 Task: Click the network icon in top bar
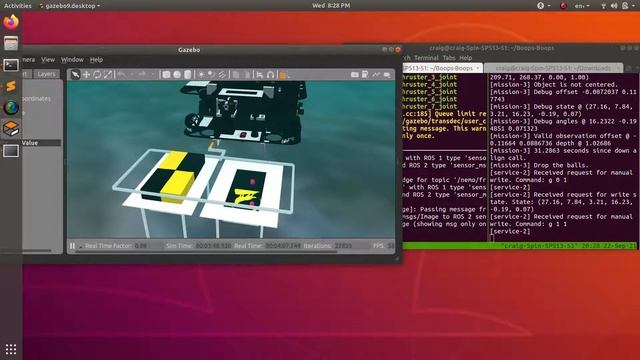603,6
